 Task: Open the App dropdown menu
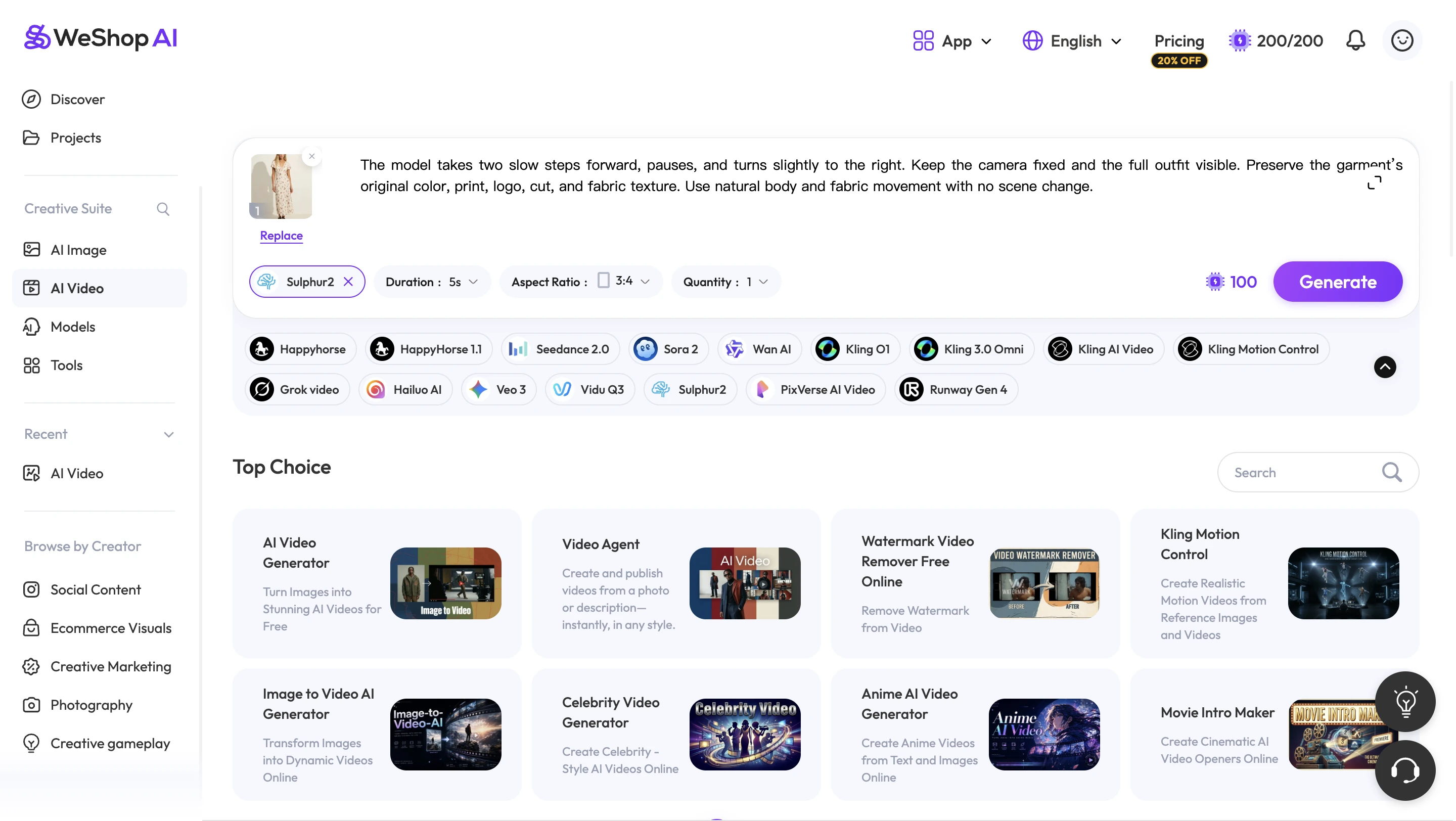click(x=952, y=40)
